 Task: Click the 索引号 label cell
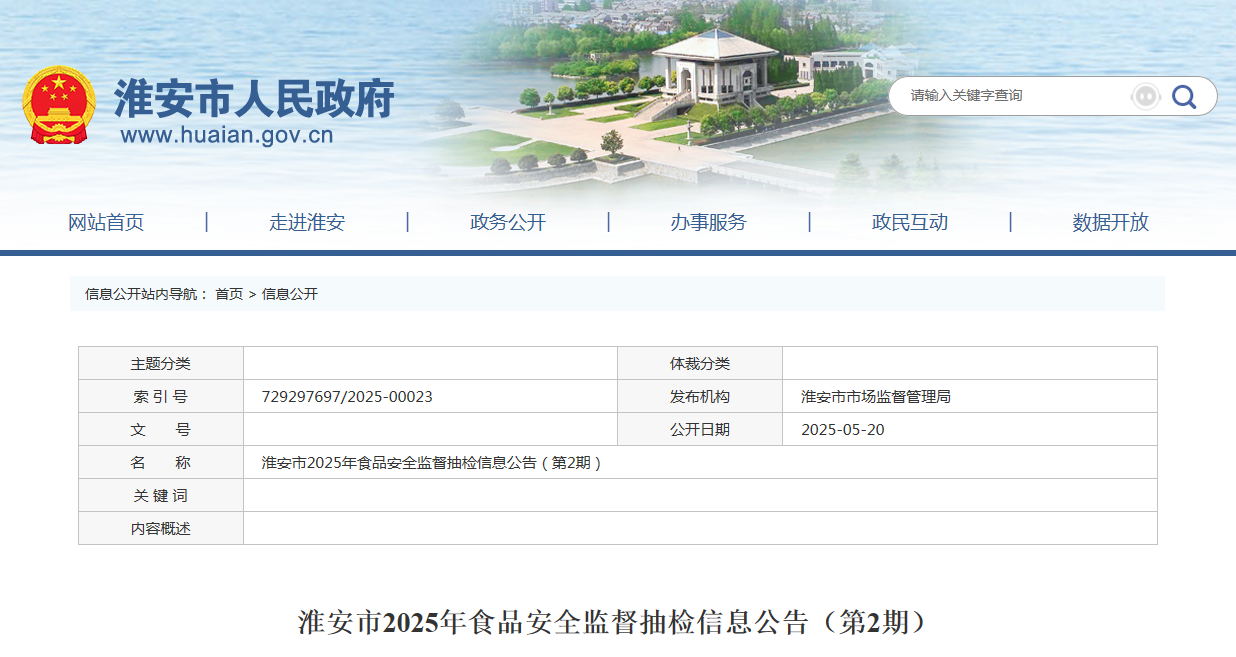coord(161,396)
